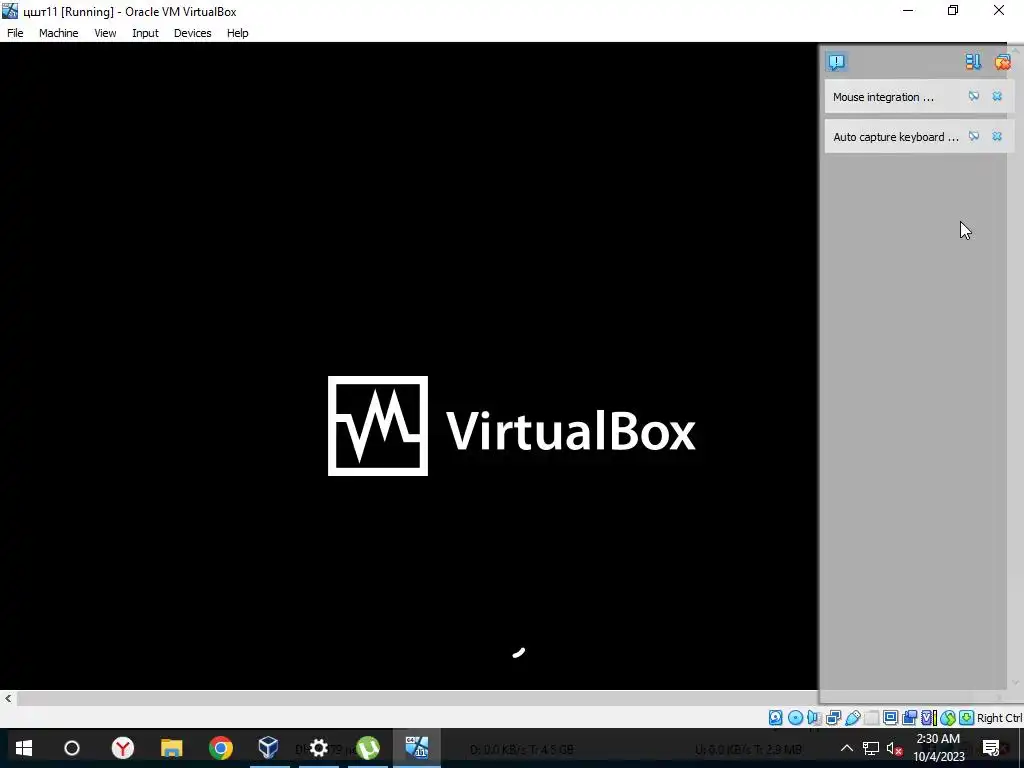Click the horizontal scrollbar left arrow

pyautogui.click(x=8, y=699)
